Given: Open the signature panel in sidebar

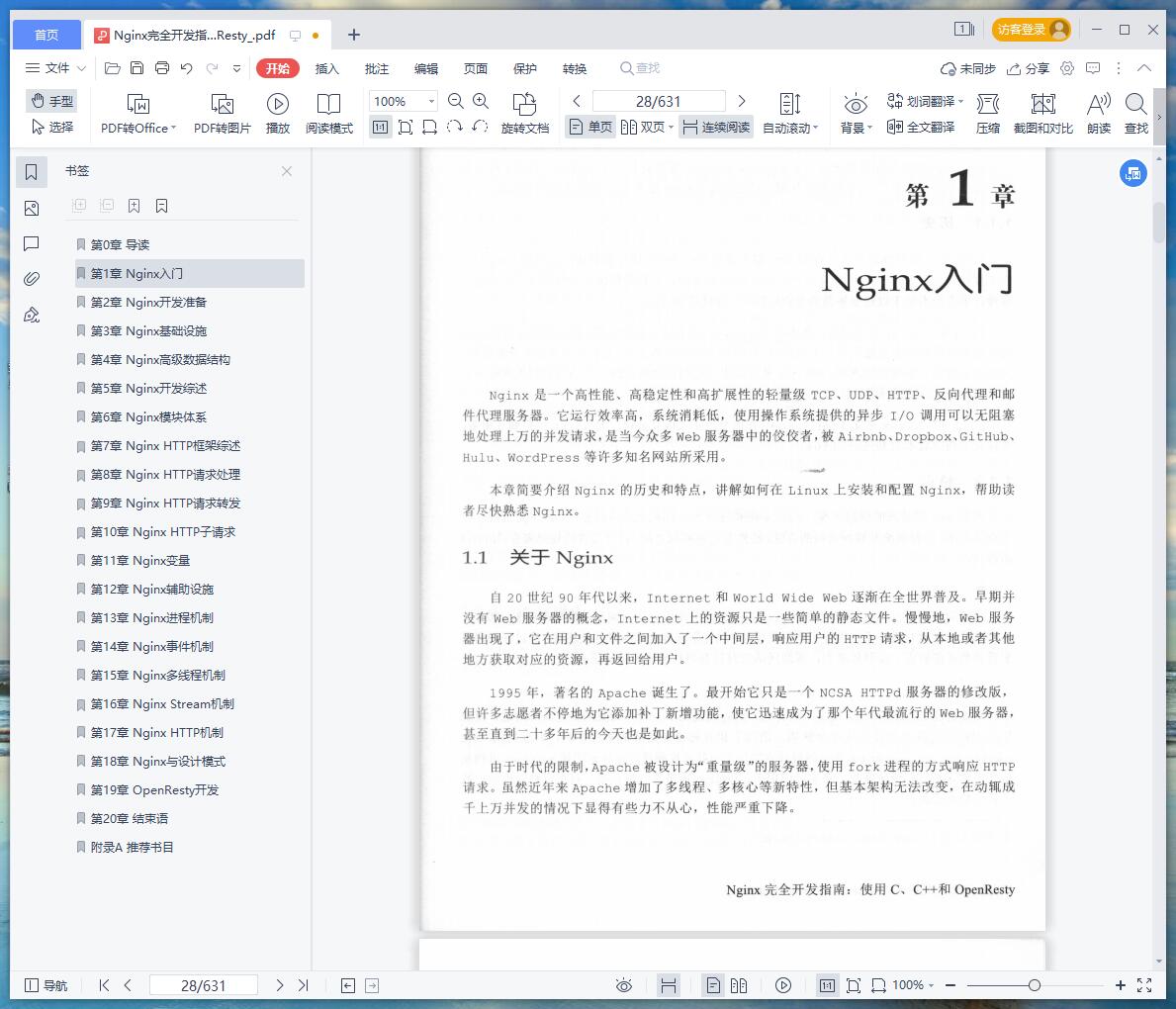Looking at the screenshot, I should [32, 316].
